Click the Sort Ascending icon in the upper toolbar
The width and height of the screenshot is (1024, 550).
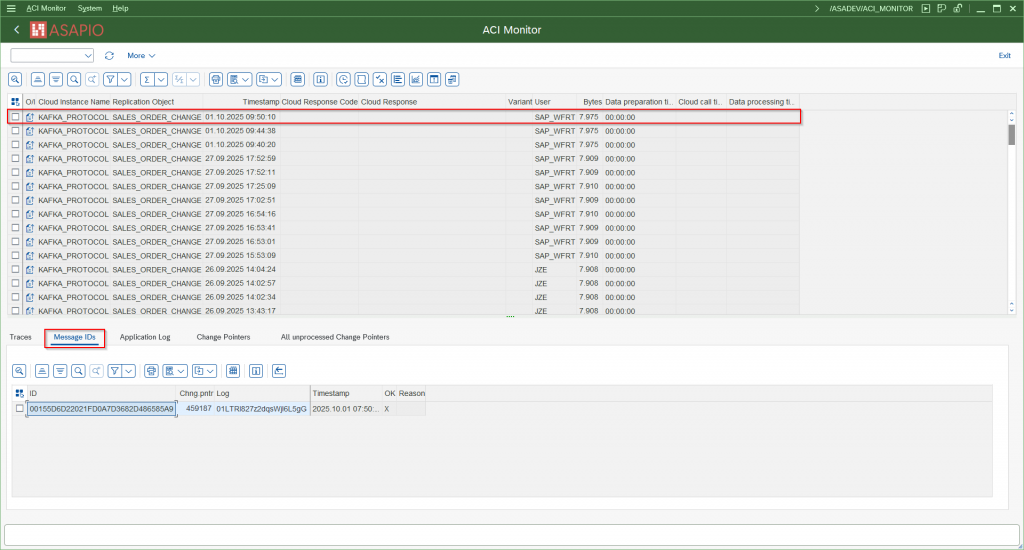click(x=37, y=79)
